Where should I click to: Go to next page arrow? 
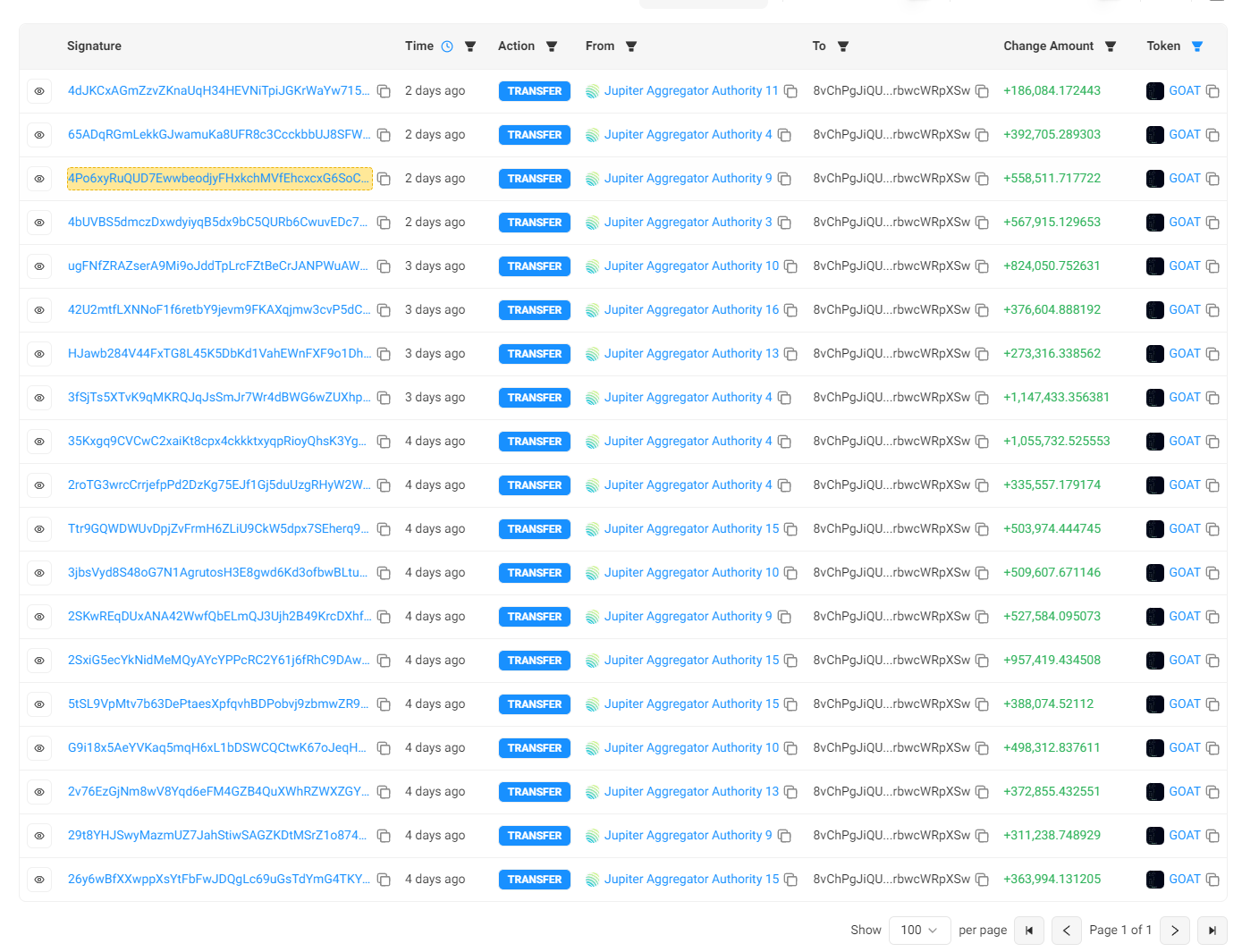click(x=1175, y=931)
